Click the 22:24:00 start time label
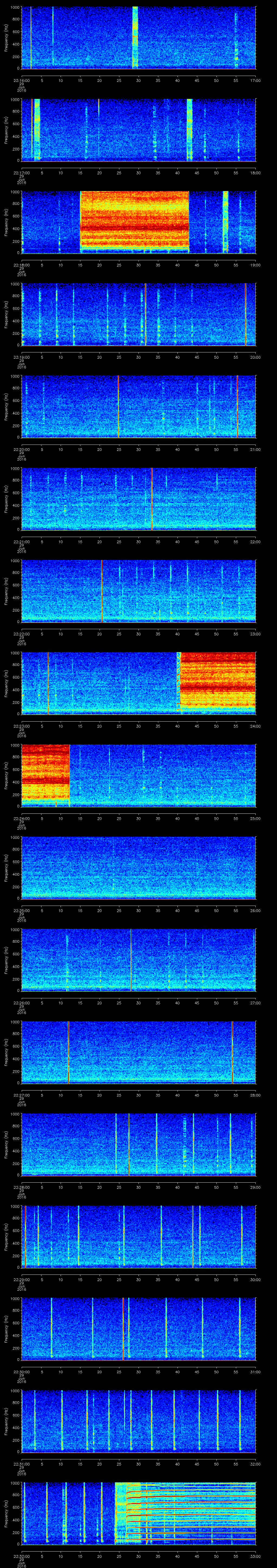This screenshot has height=1568, width=277. (21, 818)
